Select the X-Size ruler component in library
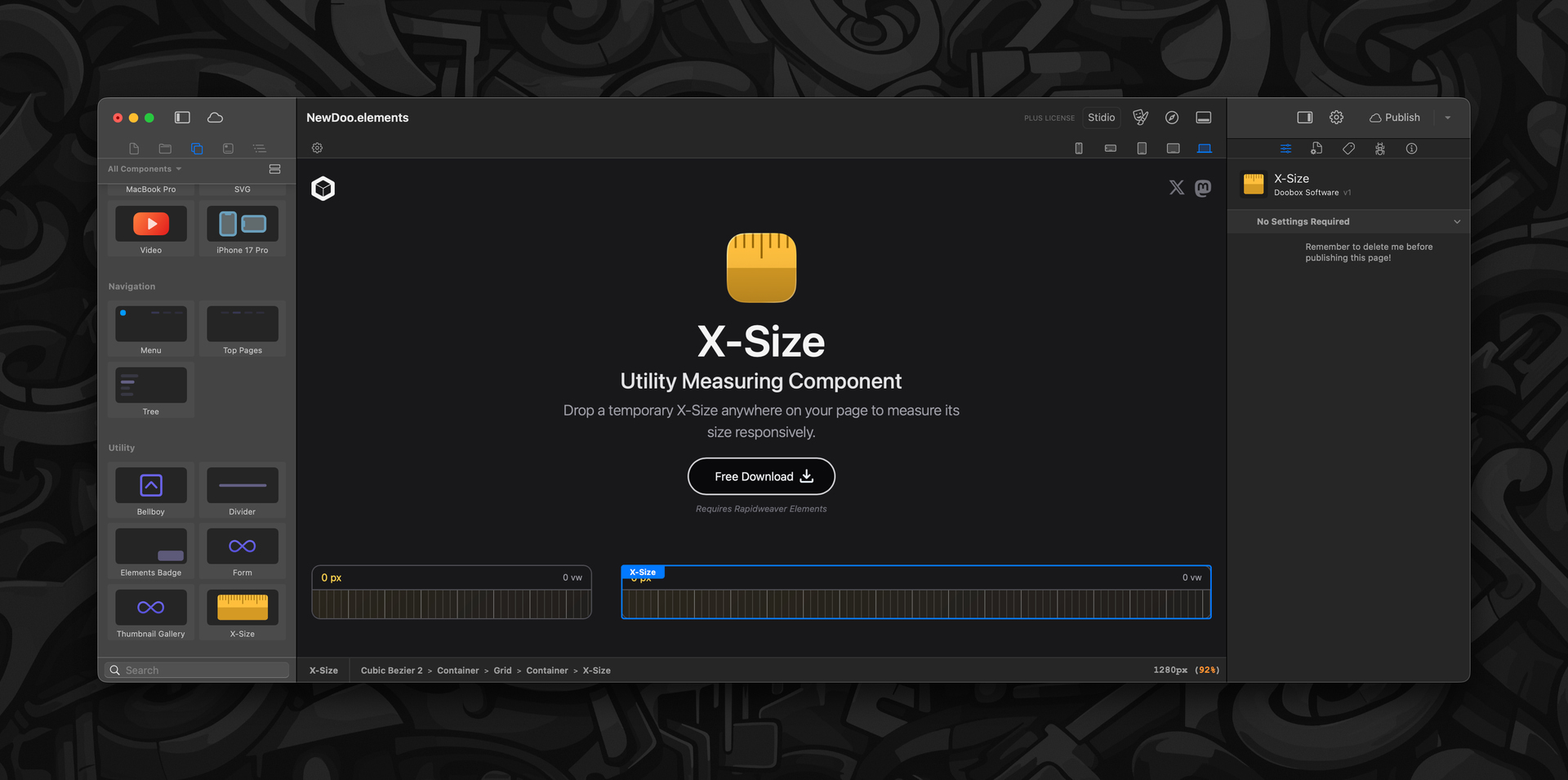This screenshot has height=780, width=1568. coord(243,613)
